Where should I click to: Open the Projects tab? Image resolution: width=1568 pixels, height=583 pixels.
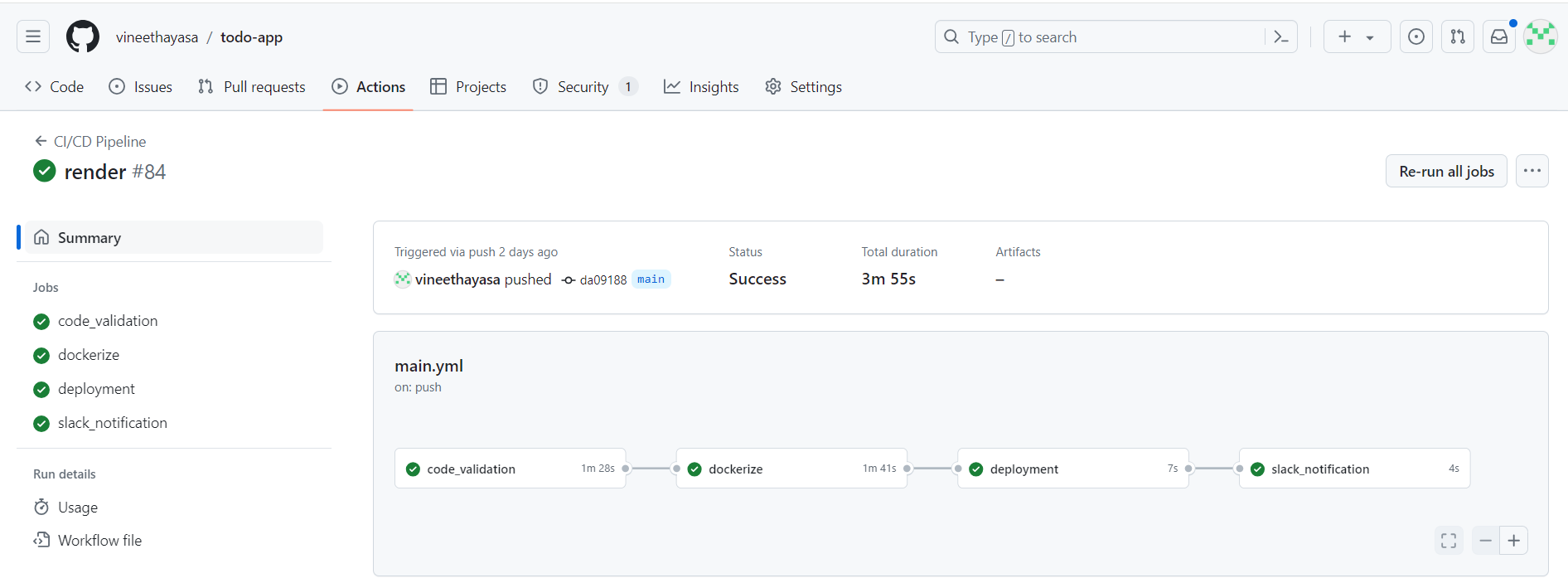pos(468,87)
